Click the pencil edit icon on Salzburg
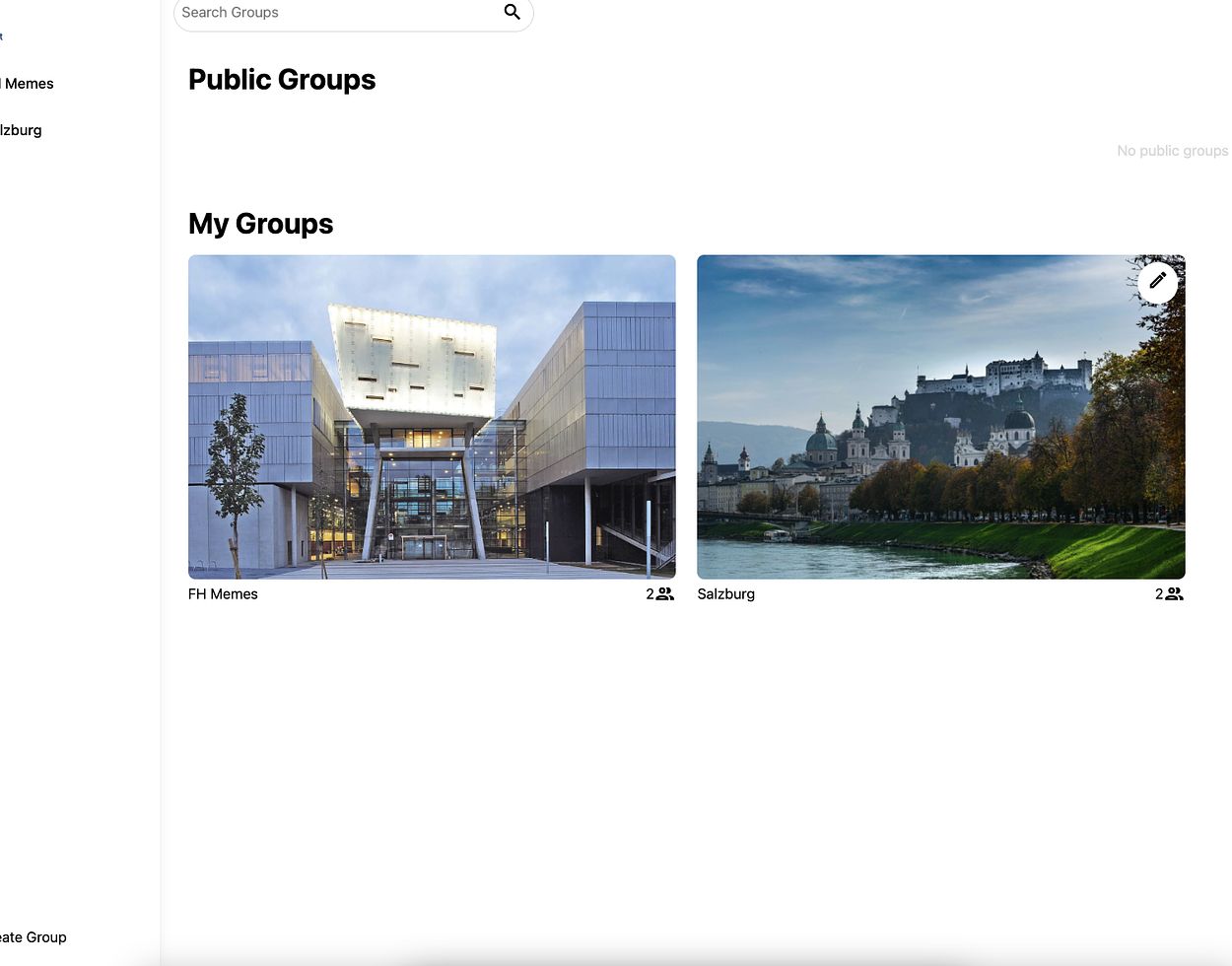 coord(1157,281)
